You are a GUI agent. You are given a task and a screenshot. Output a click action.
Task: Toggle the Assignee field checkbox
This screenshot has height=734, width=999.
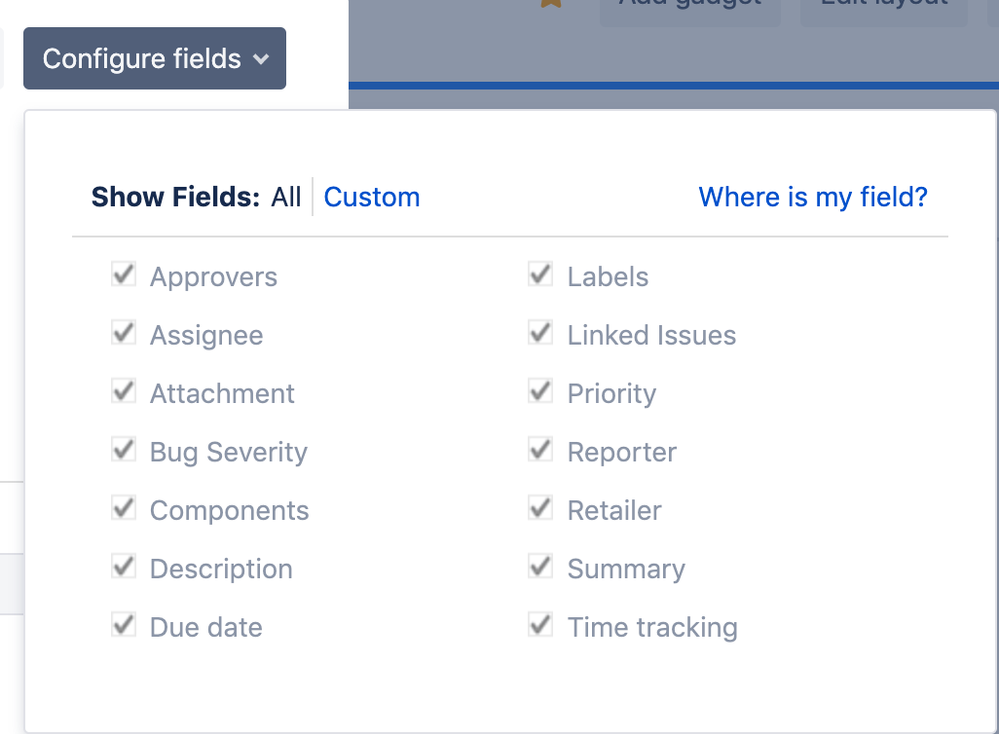point(124,333)
